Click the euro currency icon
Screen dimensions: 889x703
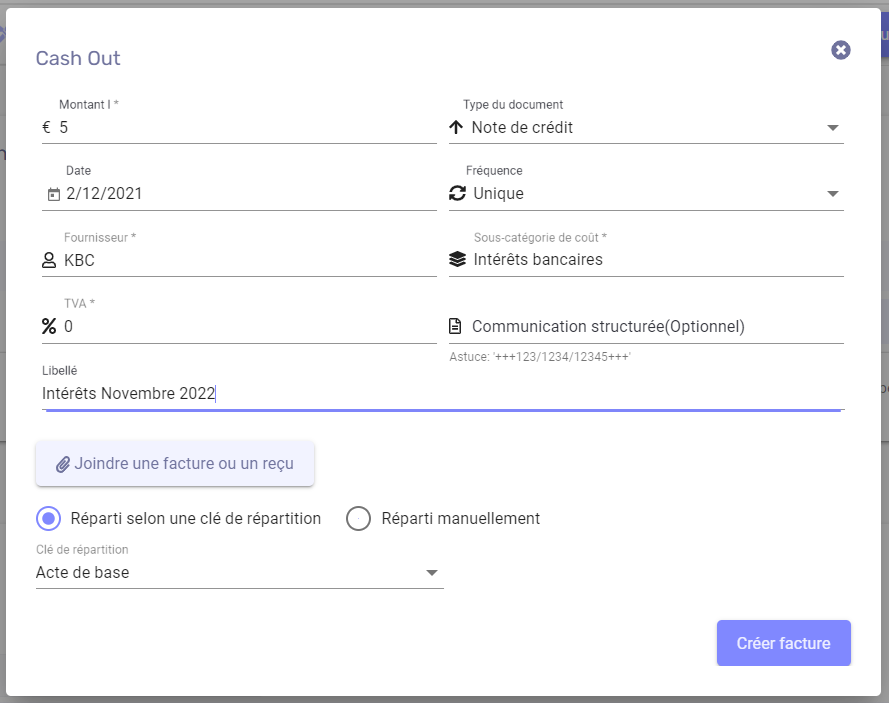click(46, 128)
